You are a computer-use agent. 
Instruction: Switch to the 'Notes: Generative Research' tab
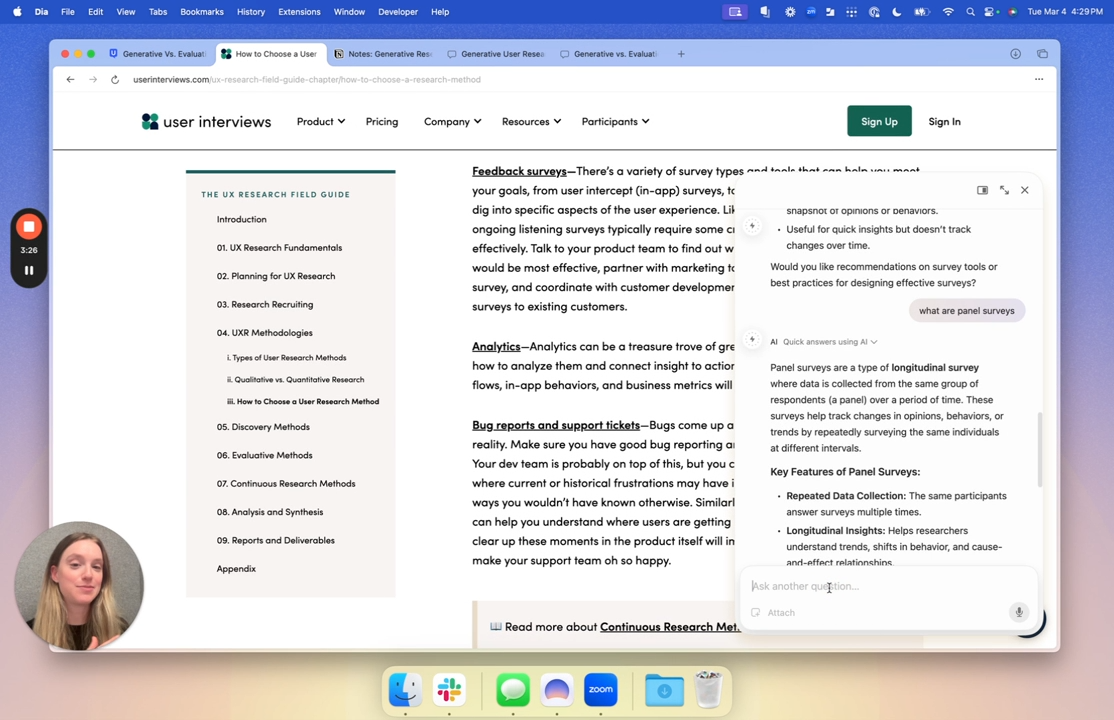pos(384,54)
